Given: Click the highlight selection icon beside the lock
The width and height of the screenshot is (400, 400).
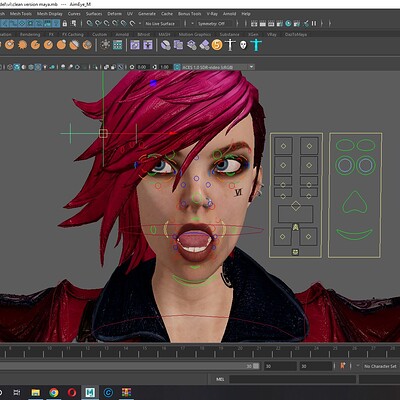Looking at the screenshot, I should [73, 23].
